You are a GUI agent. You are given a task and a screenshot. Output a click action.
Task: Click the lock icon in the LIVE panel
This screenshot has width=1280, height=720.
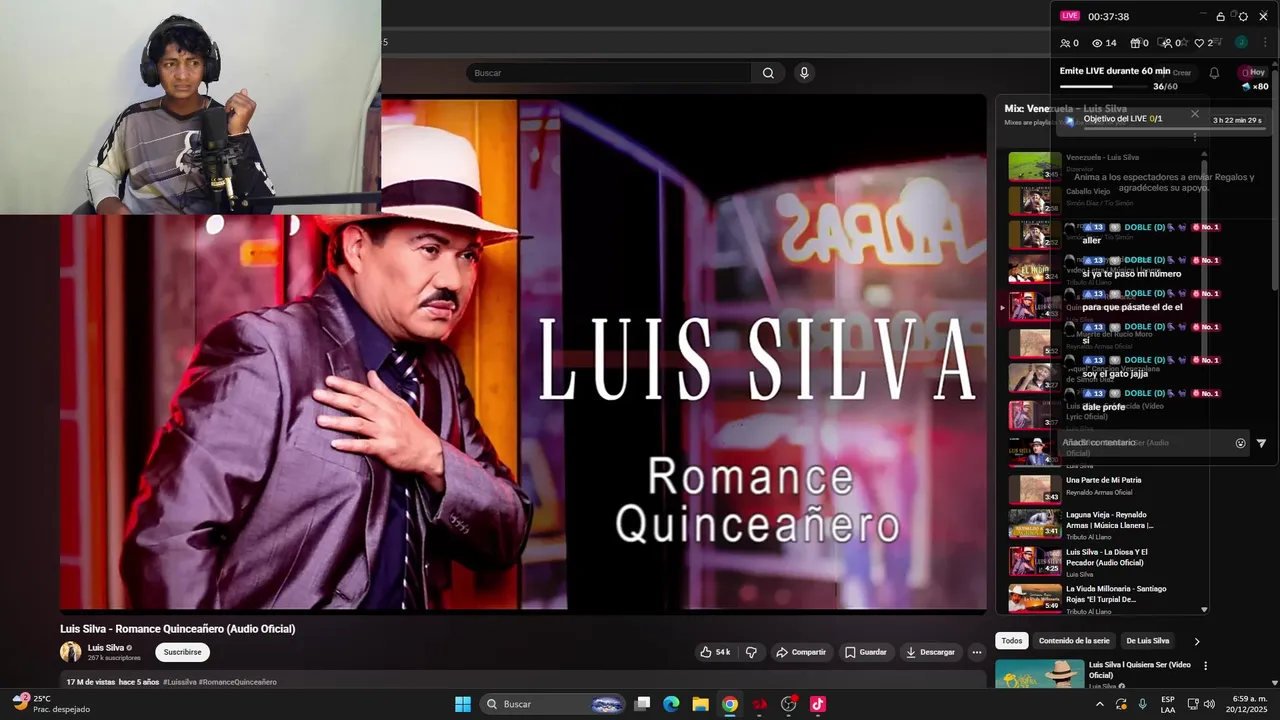tap(1220, 16)
